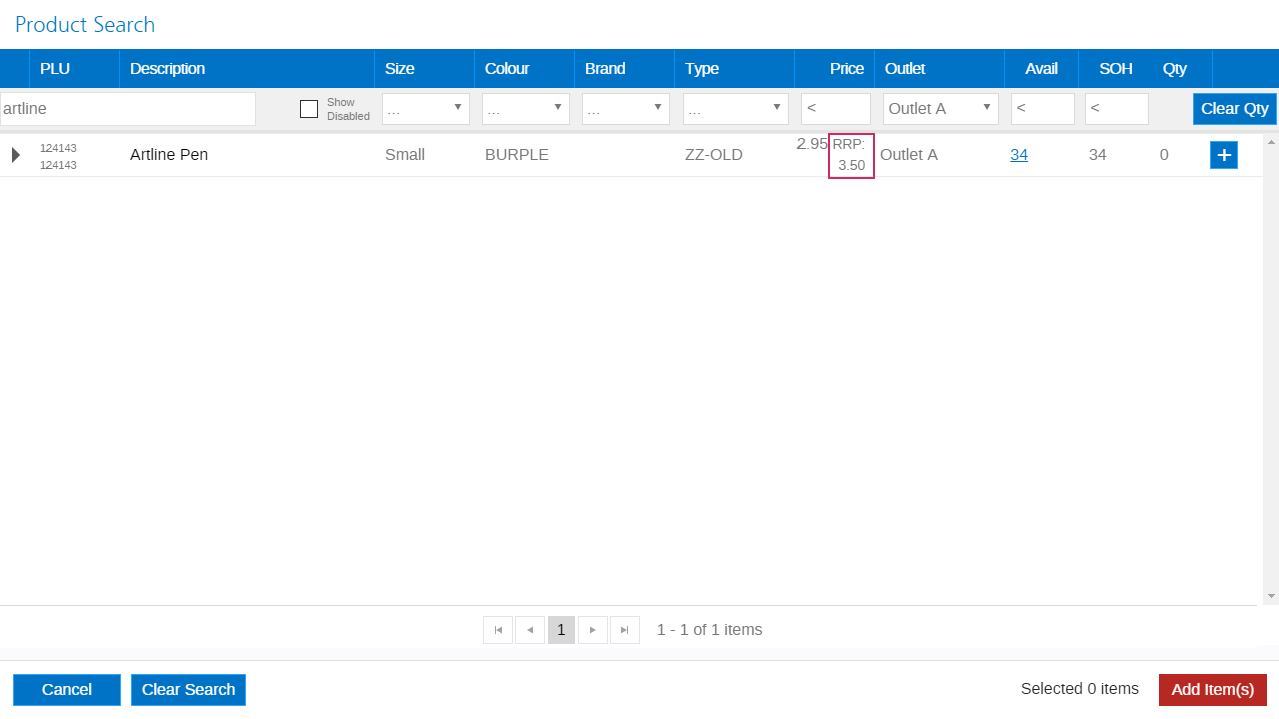
Task: Select page 1 in pager
Action: (561, 630)
